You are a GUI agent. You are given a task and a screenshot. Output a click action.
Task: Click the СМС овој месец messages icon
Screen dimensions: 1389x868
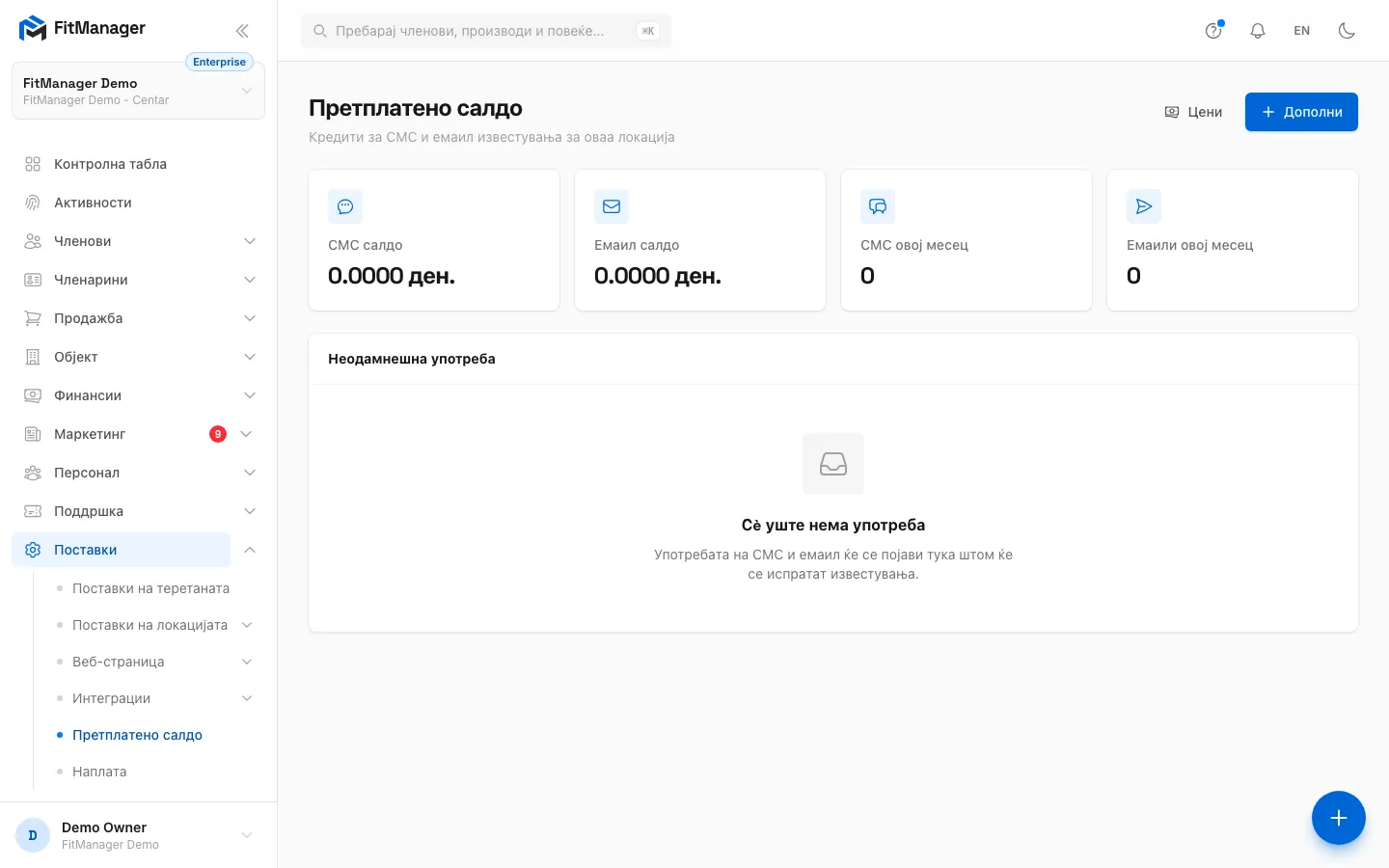pyautogui.click(x=878, y=206)
